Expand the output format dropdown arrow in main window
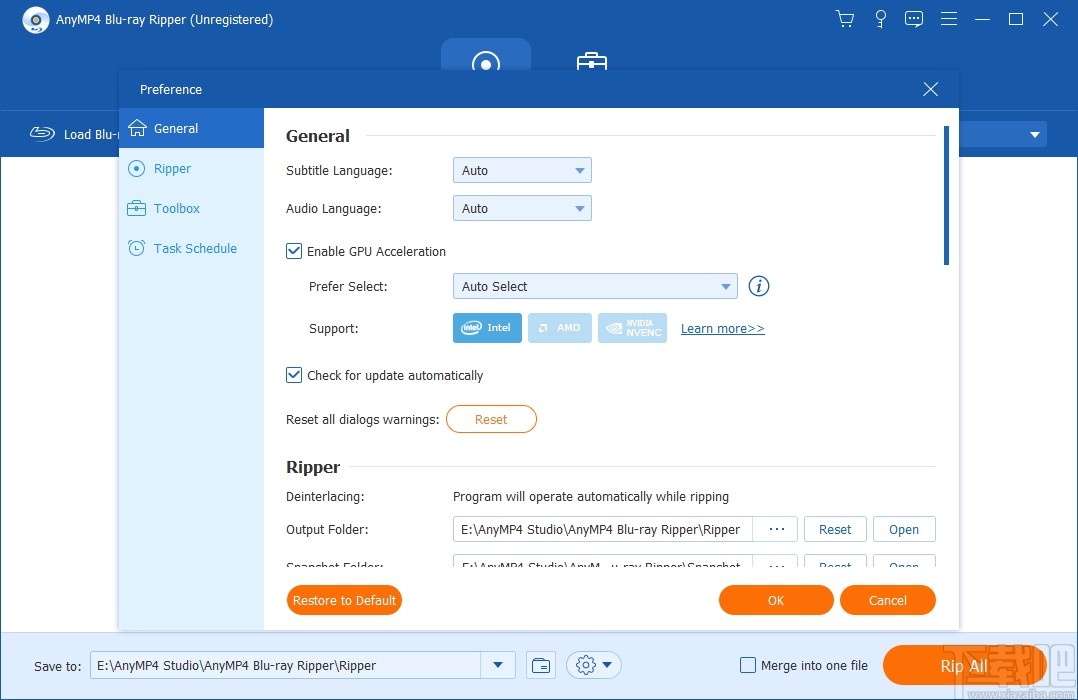The image size is (1078, 700). tap(1035, 135)
